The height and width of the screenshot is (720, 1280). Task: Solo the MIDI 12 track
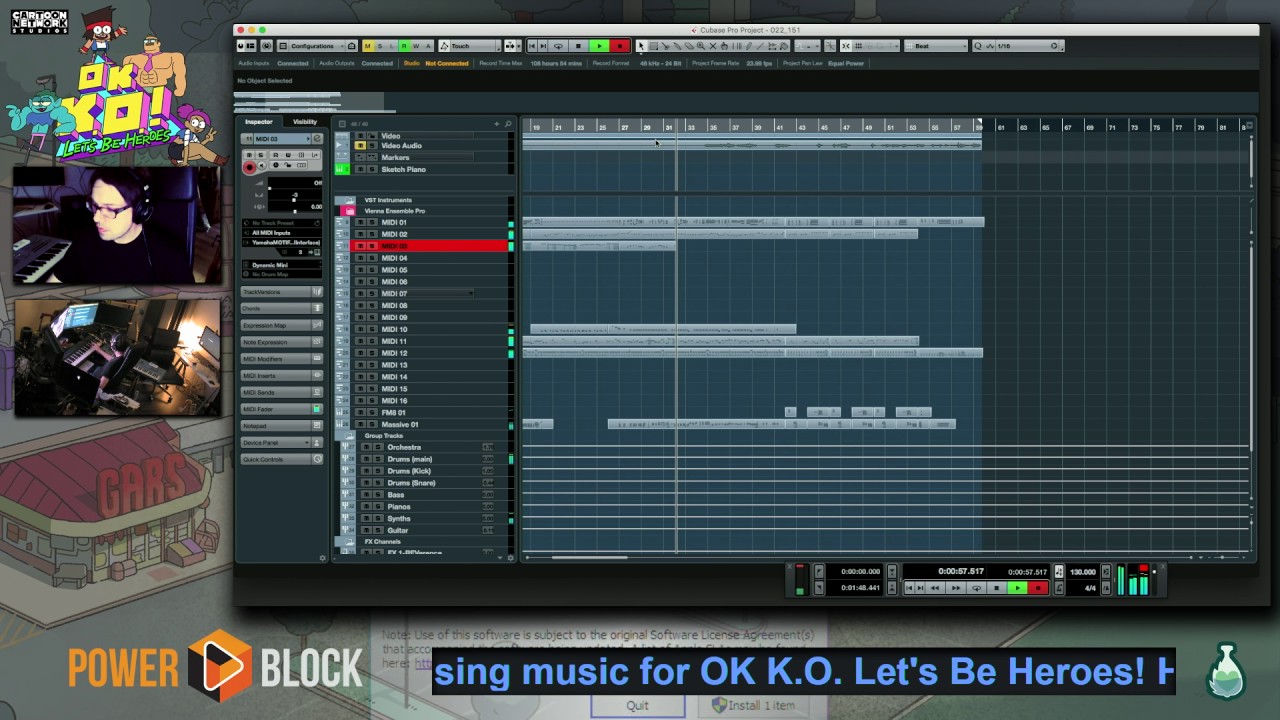pyautogui.click(x=372, y=353)
